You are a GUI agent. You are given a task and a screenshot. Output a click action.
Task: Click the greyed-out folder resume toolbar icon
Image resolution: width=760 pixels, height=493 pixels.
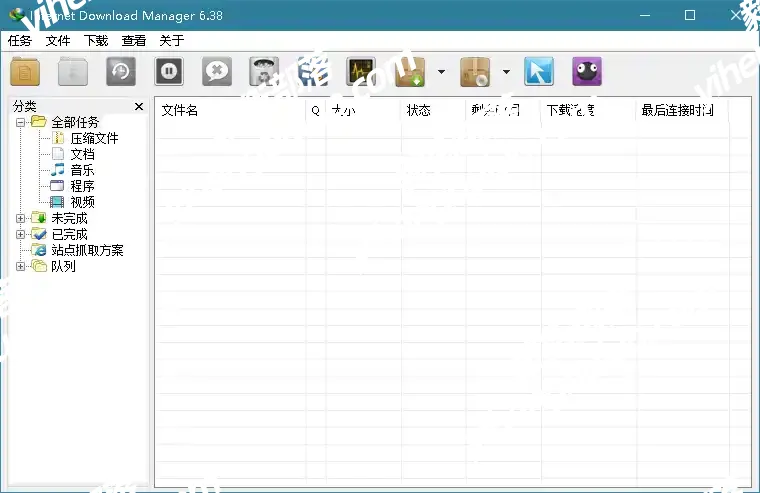73,72
